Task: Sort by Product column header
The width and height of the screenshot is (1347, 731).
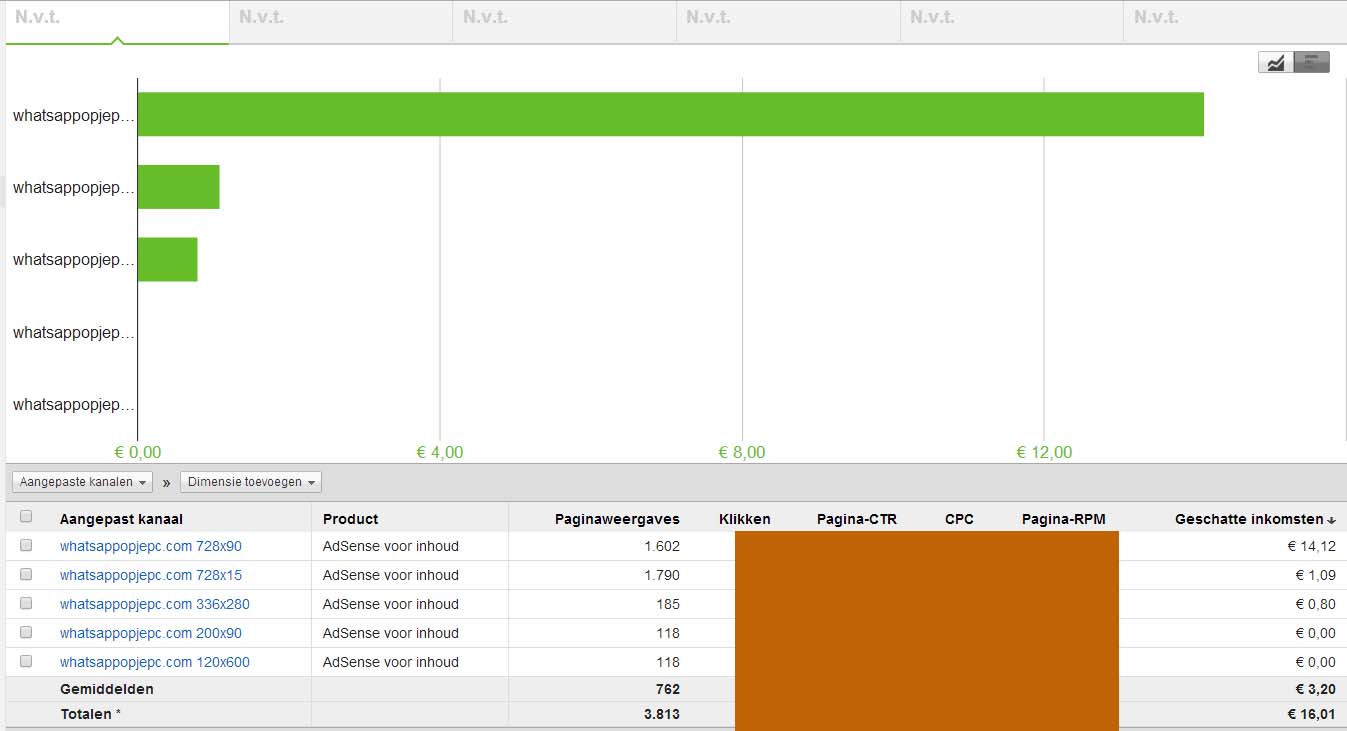Action: coord(351,519)
